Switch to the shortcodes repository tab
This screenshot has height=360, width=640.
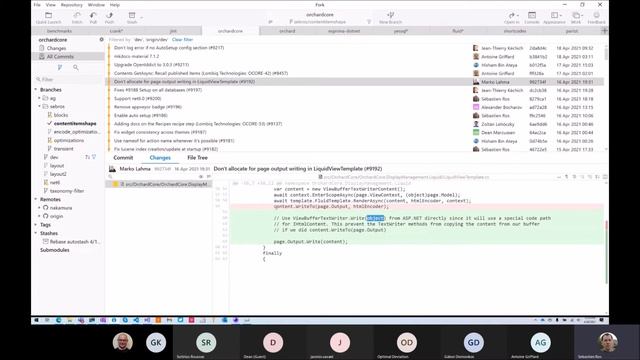pos(515,31)
